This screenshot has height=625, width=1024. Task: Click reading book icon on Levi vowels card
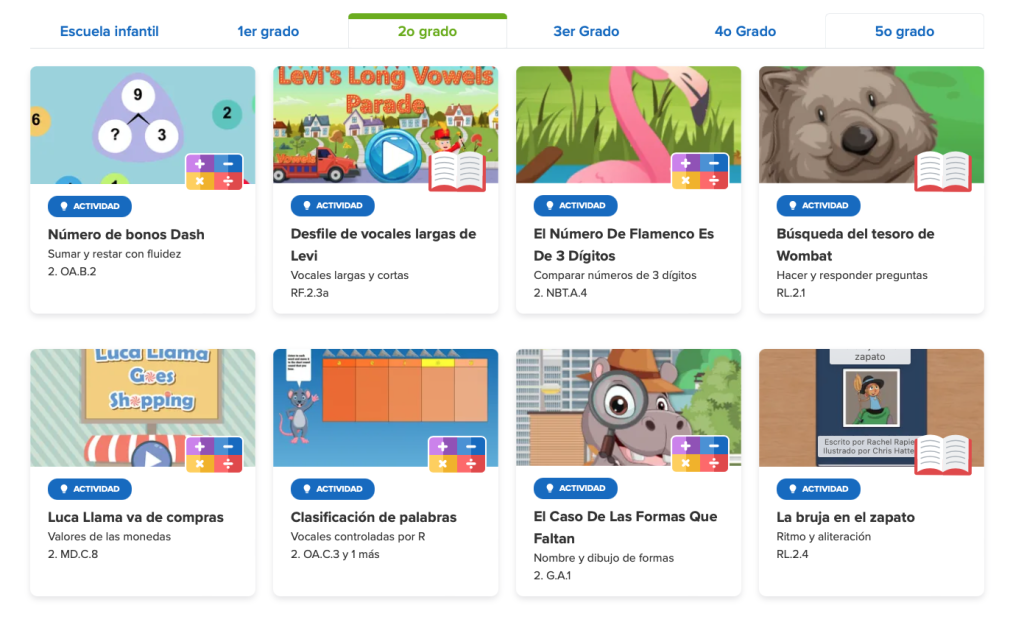(457, 172)
